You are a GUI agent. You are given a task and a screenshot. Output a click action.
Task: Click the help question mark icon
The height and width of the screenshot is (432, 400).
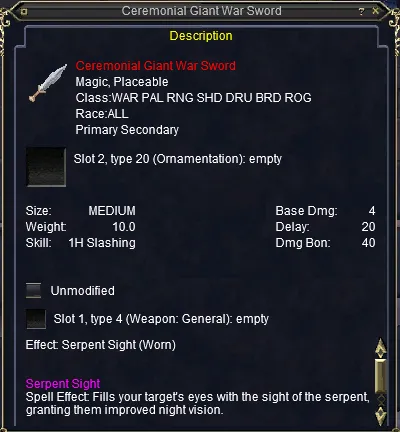click(362, 11)
